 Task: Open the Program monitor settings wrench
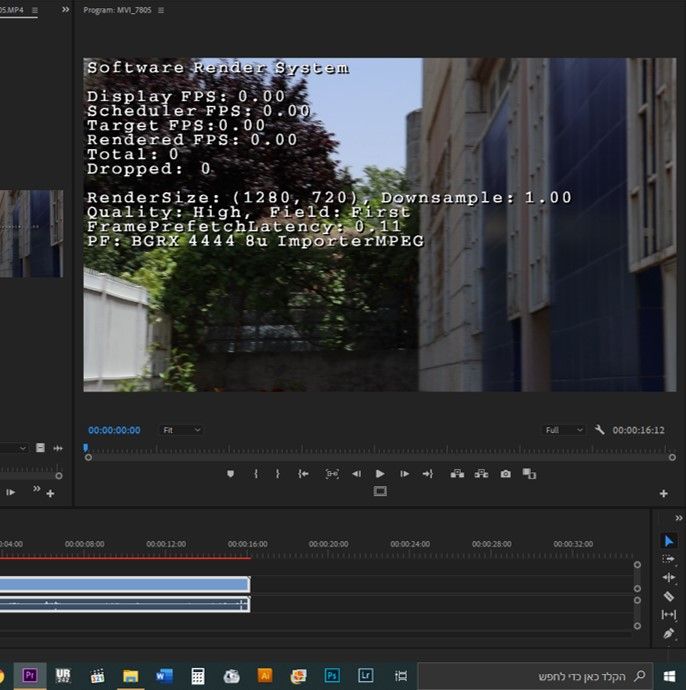coord(600,430)
